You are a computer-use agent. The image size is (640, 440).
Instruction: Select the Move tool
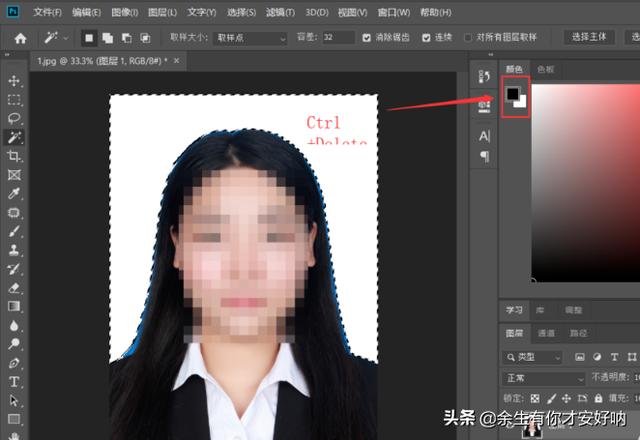coord(14,81)
